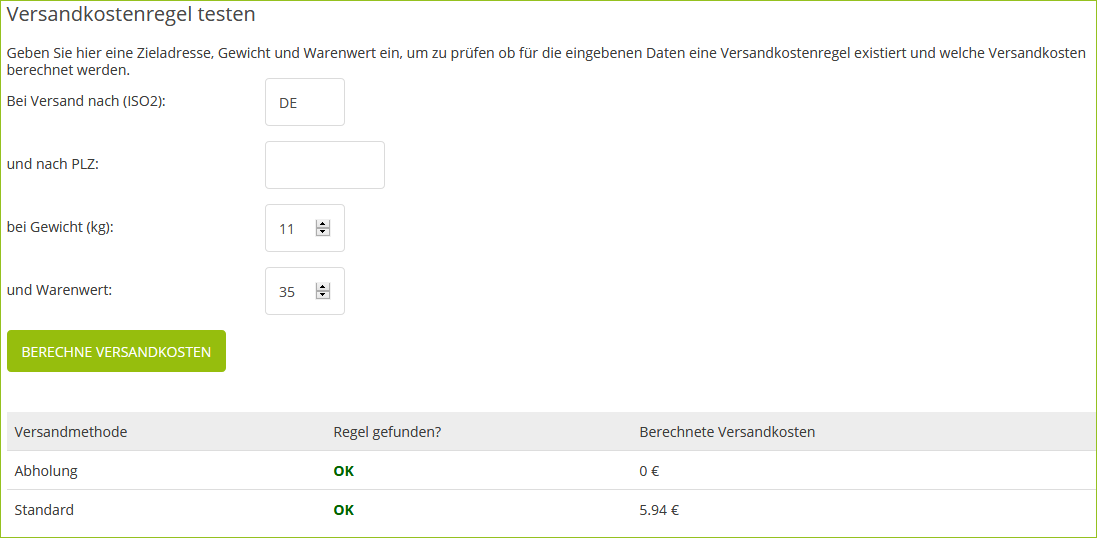Click the und nach PLZ label
This screenshot has height=538, width=1097.
coord(52,166)
